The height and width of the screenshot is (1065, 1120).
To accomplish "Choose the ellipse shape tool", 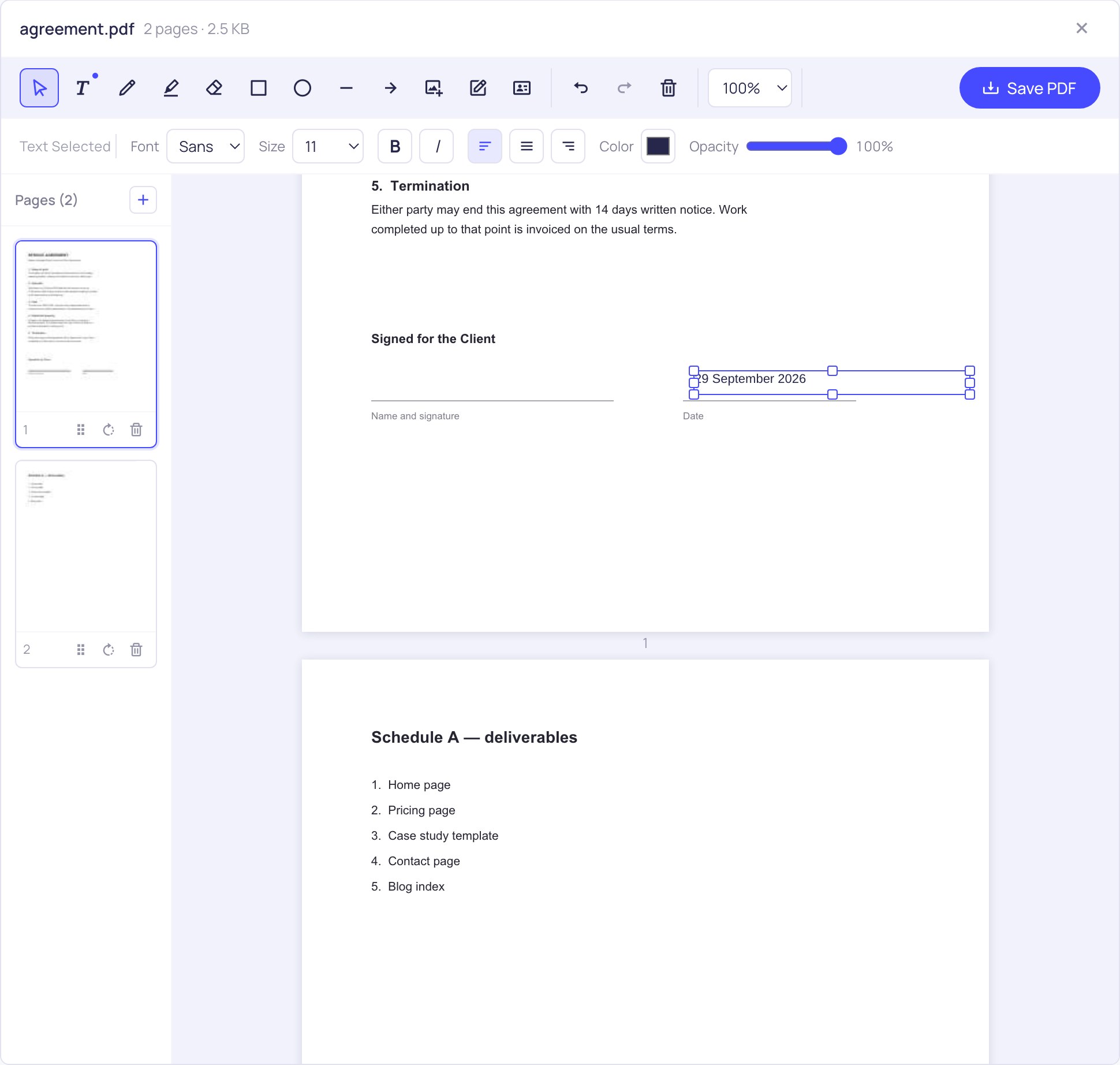I will tap(303, 88).
